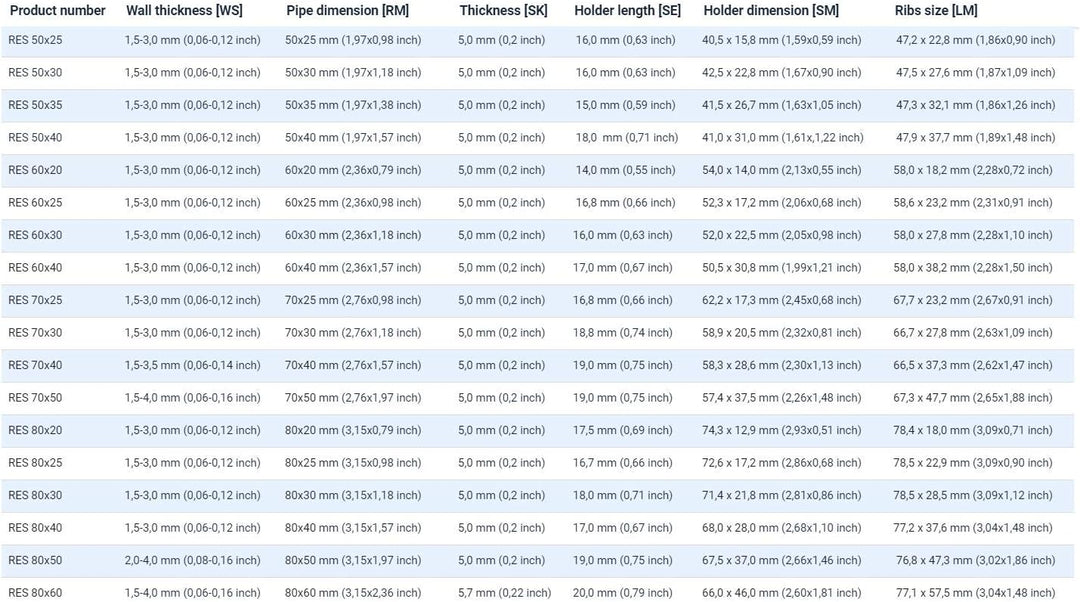This screenshot has width=1080, height=602.
Task: Click pipe dimension 70x30 mm cell
Action: click(x=353, y=332)
